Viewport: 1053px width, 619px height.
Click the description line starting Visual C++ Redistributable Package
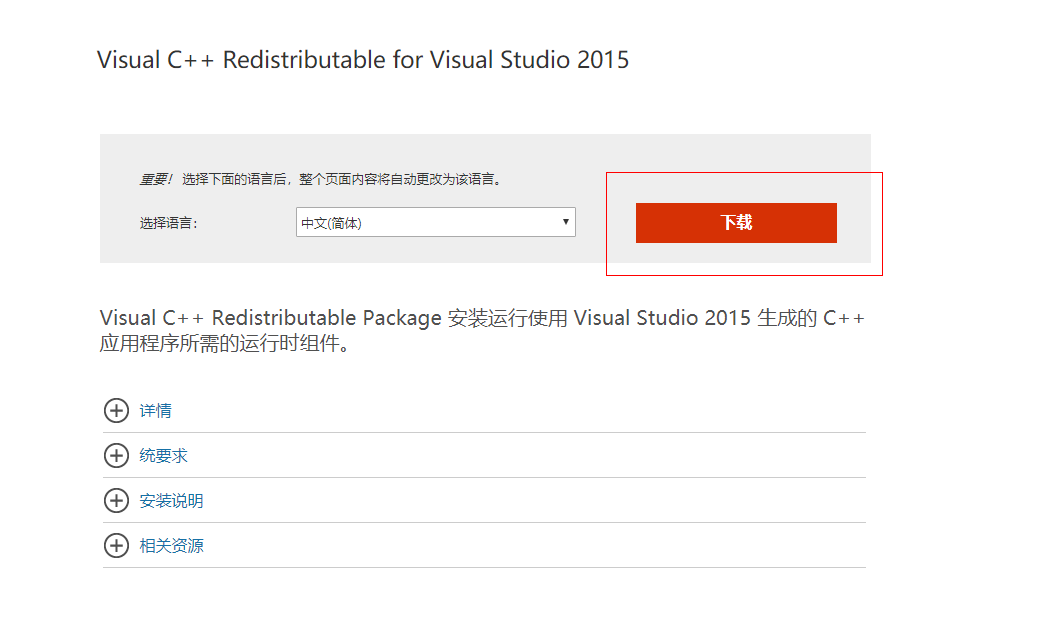tap(271, 319)
